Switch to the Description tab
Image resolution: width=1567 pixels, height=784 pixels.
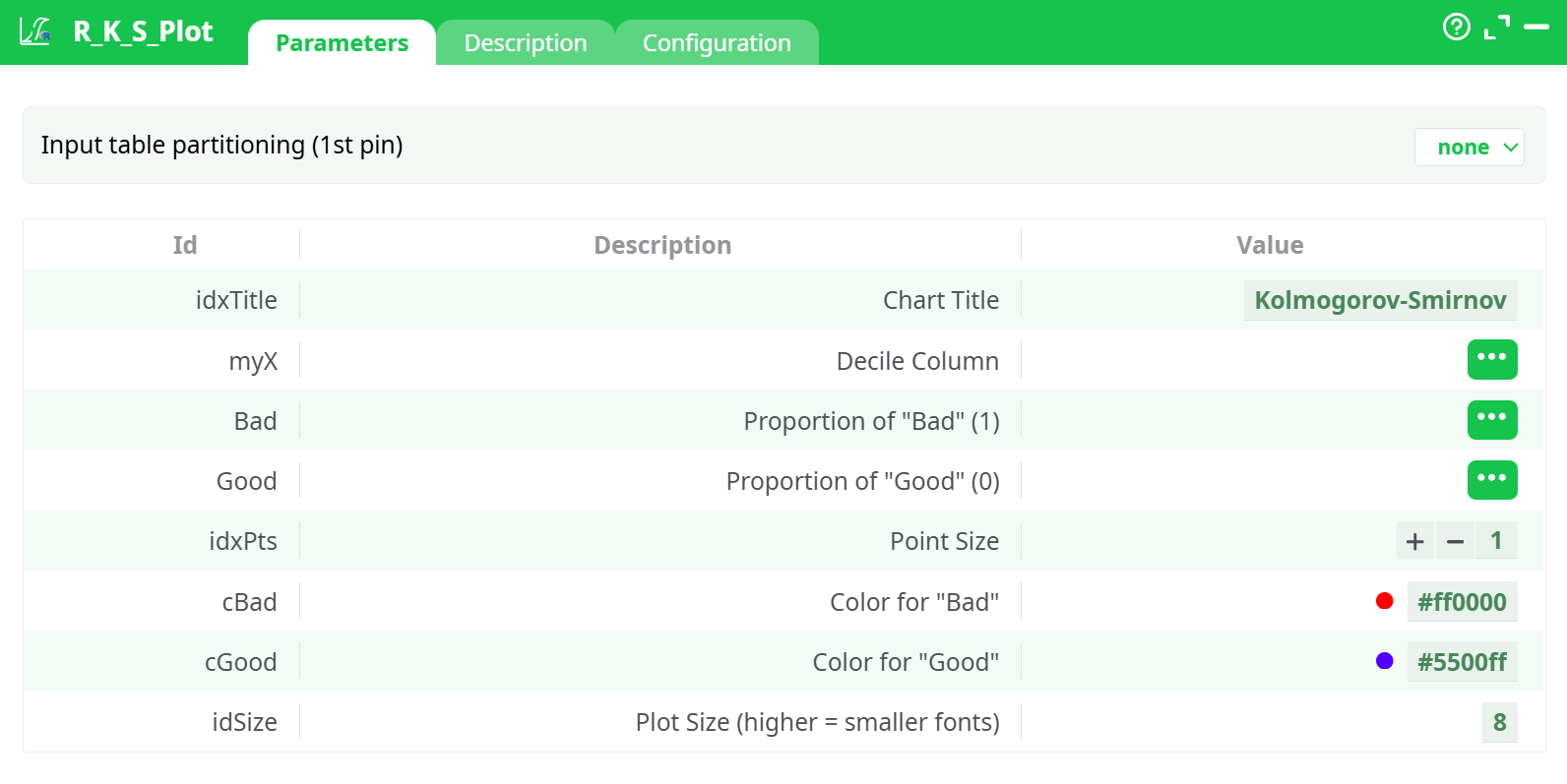(x=525, y=43)
